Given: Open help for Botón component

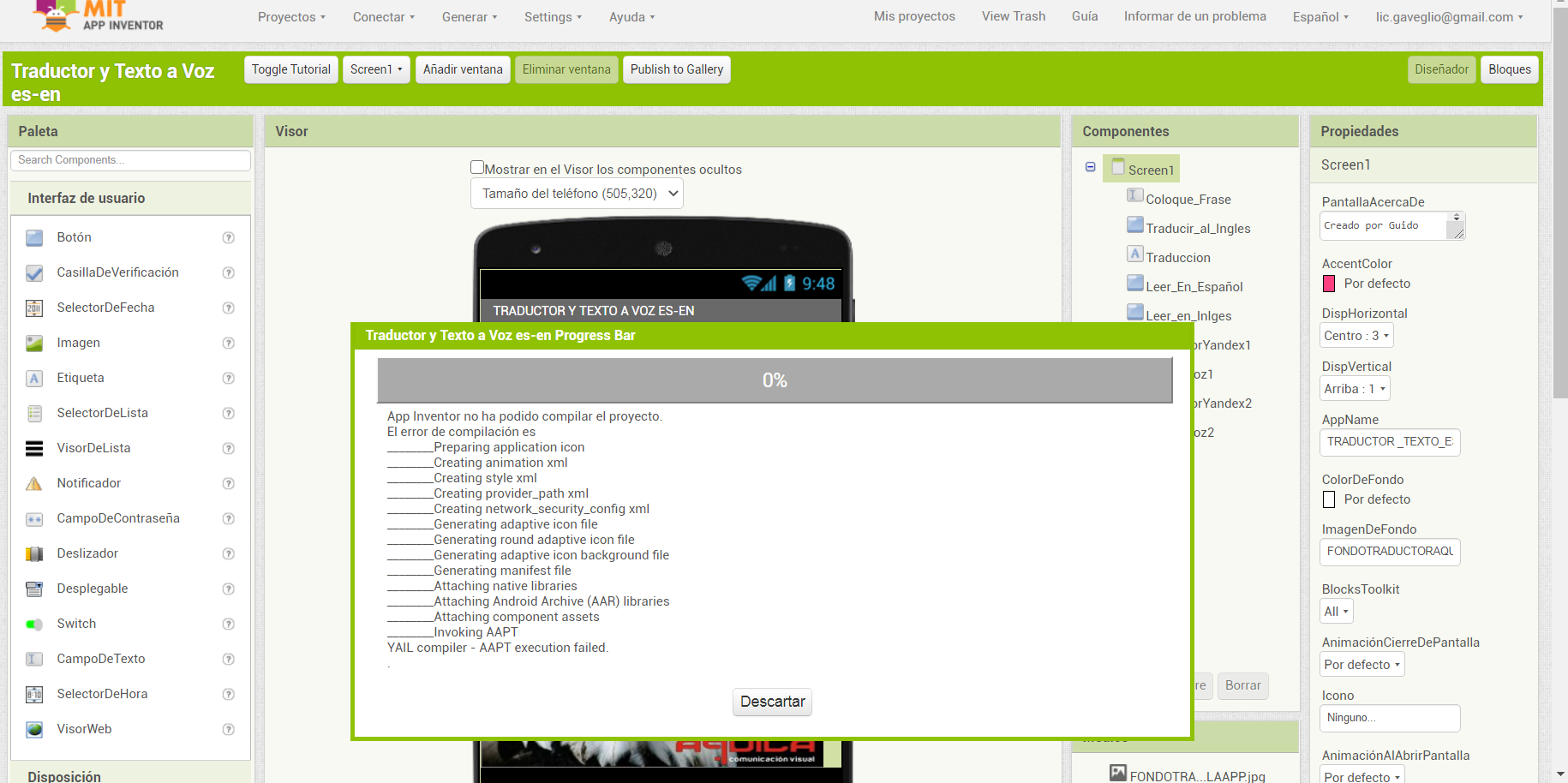Looking at the screenshot, I should 229,238.
